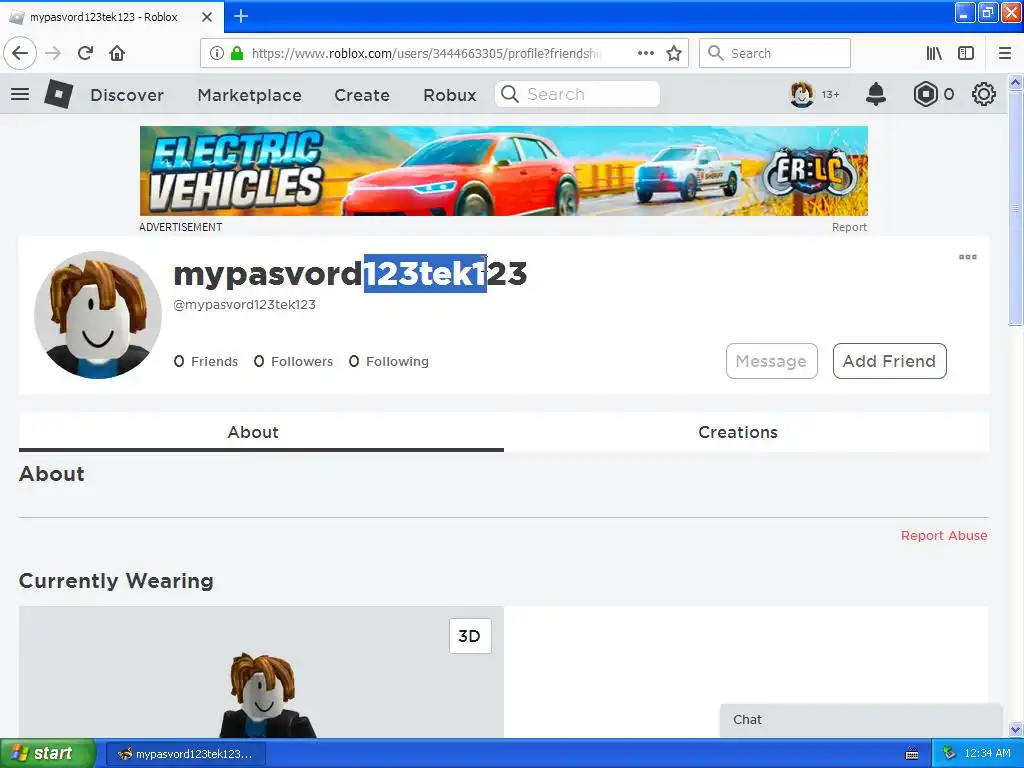Switch to the About tab
The width and height of the screenshot is (1024, 768).
261,432
